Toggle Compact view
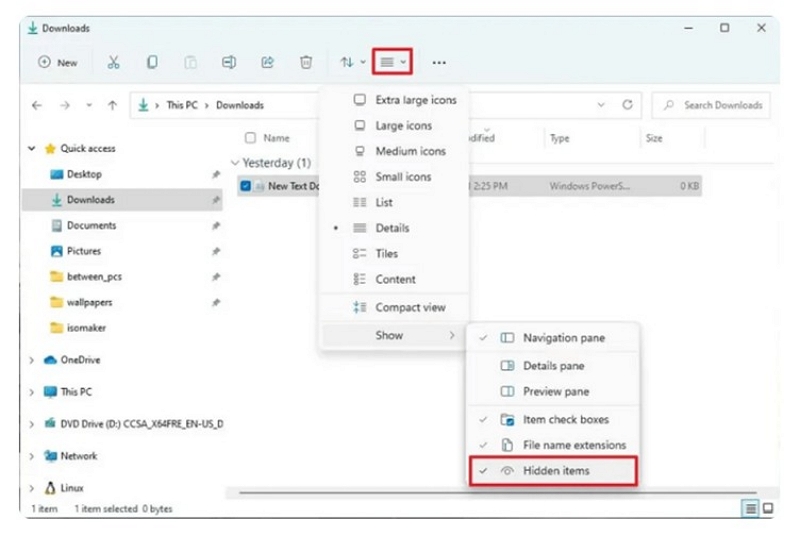Viewport: 800px width, 536px height. point(394,307)
